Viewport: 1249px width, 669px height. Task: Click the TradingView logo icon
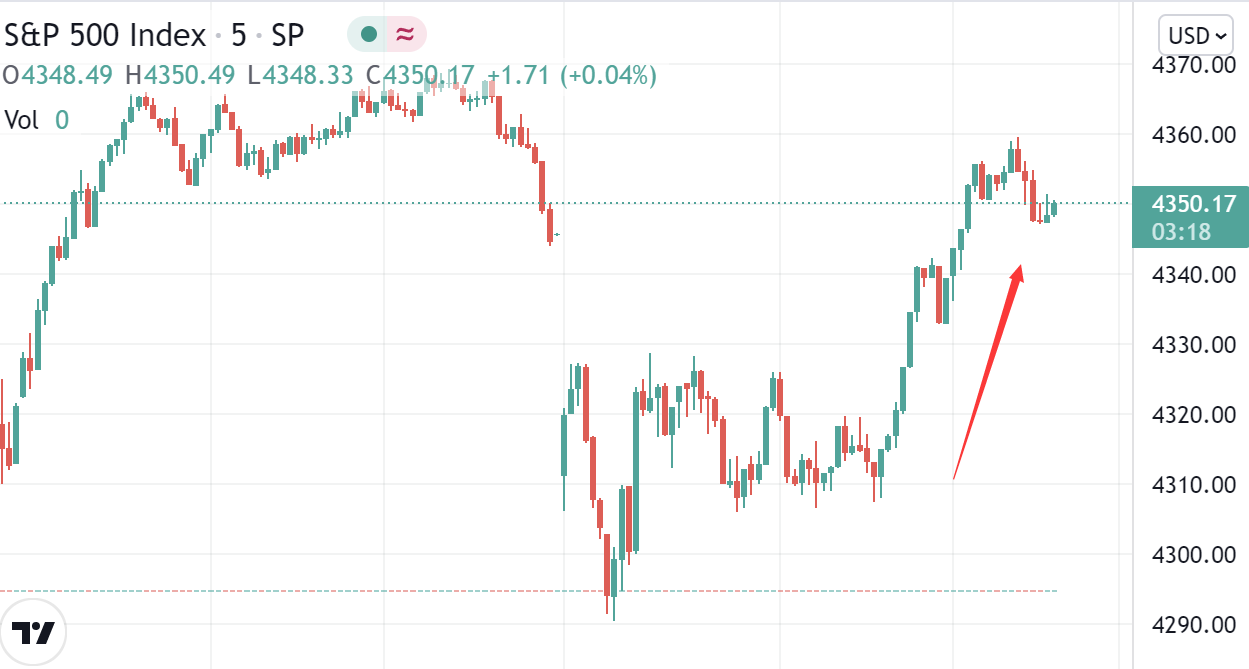tap(34, 632)
